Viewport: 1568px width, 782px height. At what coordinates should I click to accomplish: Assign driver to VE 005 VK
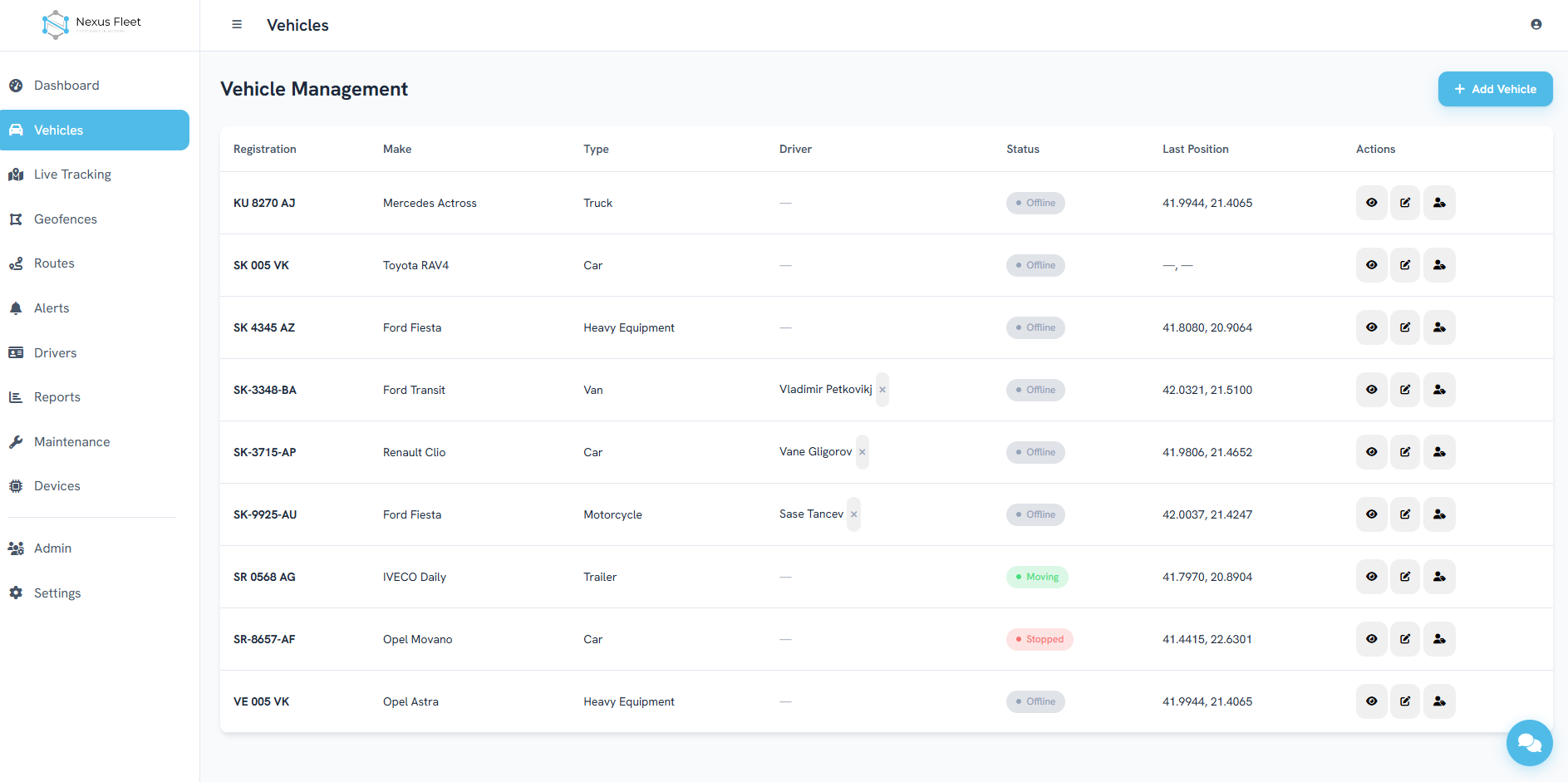[x=1439, y=701]
